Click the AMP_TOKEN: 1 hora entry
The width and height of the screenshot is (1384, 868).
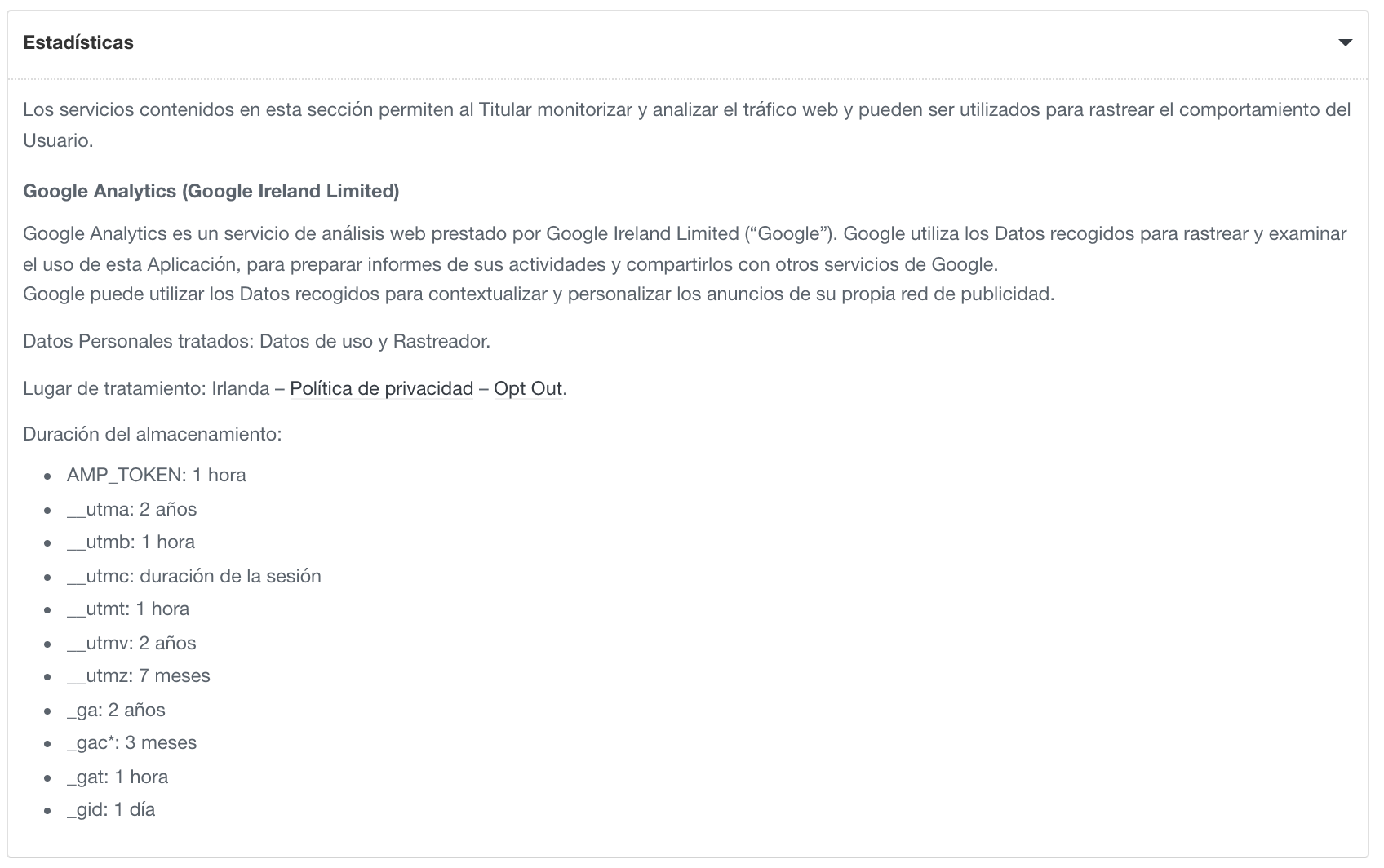(156, 475)
